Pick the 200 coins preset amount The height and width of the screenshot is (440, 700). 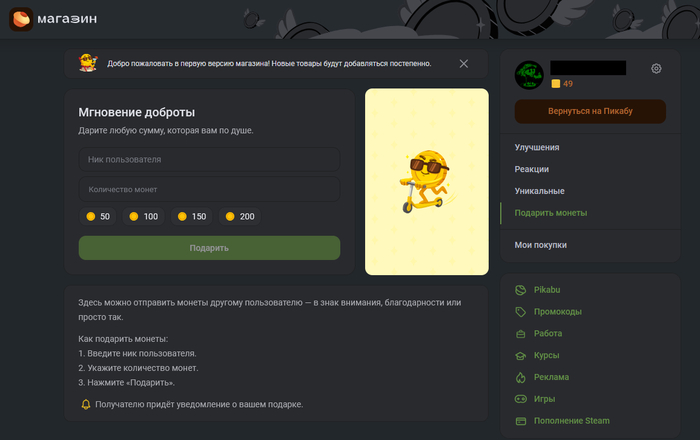click(240, 216)
